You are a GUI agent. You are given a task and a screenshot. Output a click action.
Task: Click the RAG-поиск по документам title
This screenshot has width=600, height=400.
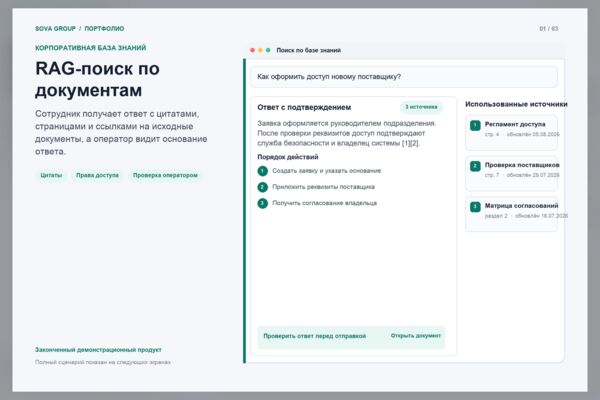(x=98, y=79)
